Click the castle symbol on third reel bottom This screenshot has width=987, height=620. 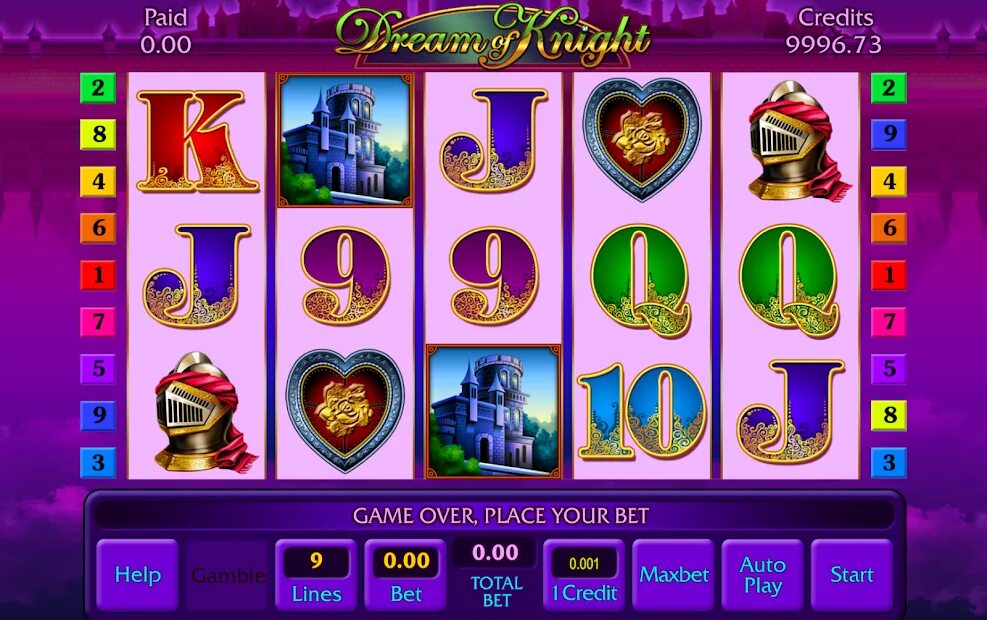494,411
